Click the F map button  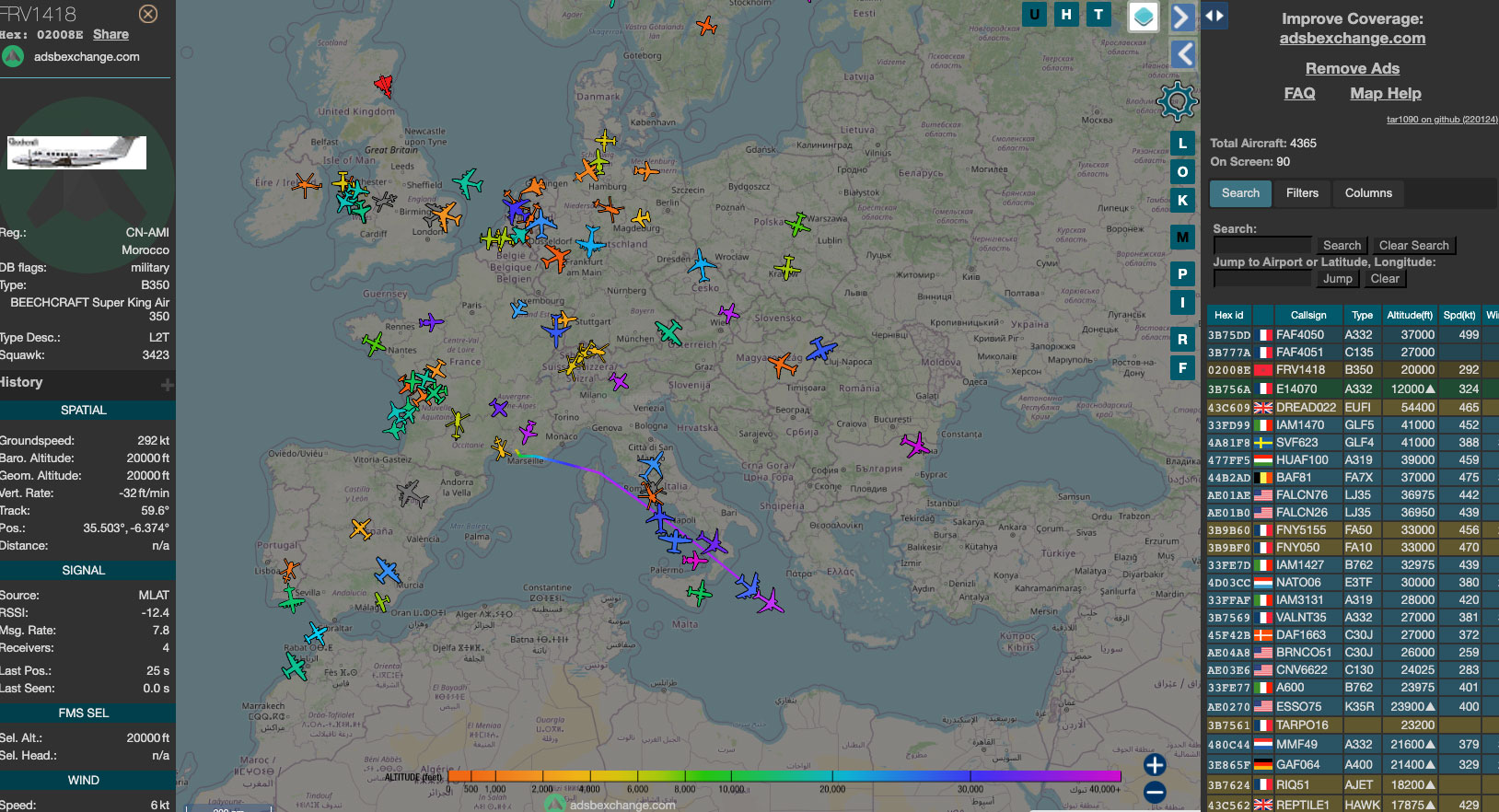(1182, 367)
